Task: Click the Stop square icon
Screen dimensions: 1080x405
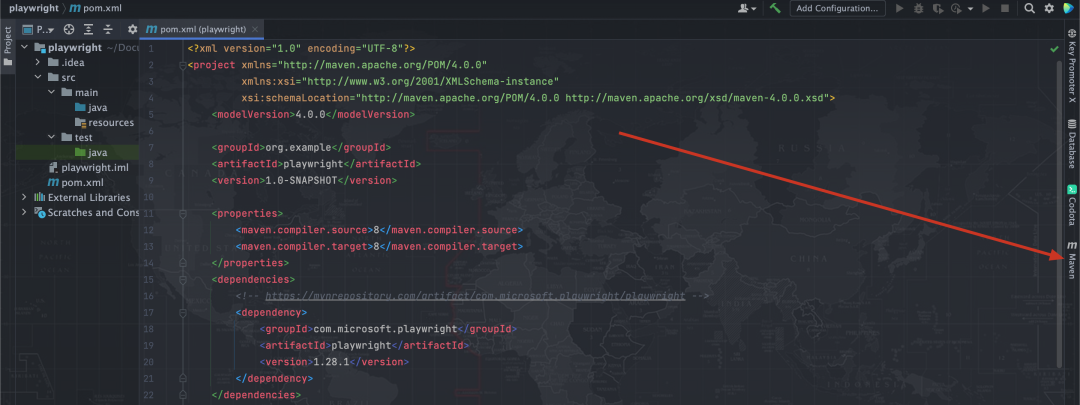Action: (1005, 8)
